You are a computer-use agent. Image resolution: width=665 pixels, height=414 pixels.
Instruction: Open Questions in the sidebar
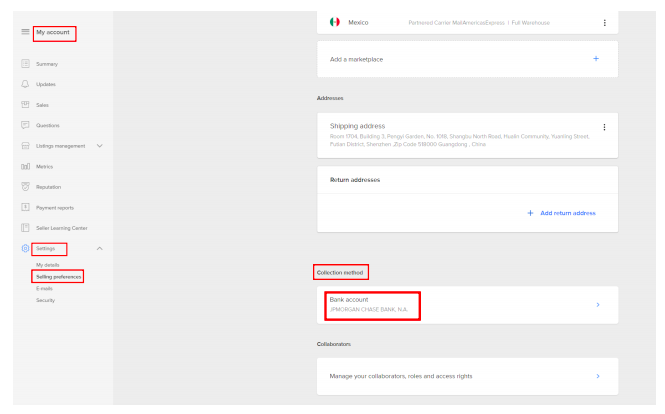[48, 126]
